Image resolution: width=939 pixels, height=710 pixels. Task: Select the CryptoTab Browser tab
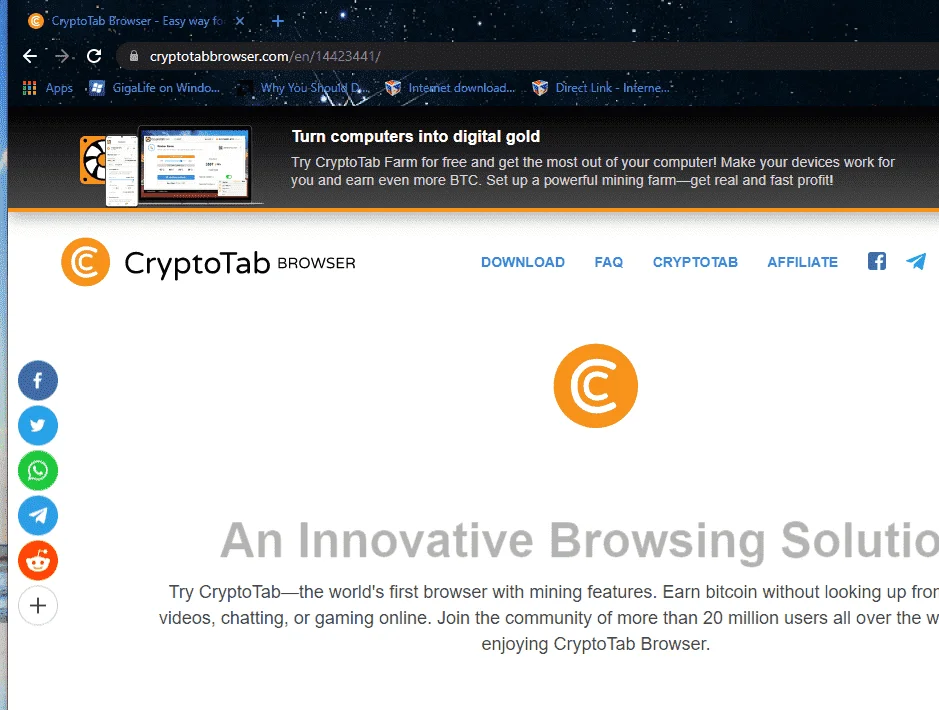(x=137, y=21)
